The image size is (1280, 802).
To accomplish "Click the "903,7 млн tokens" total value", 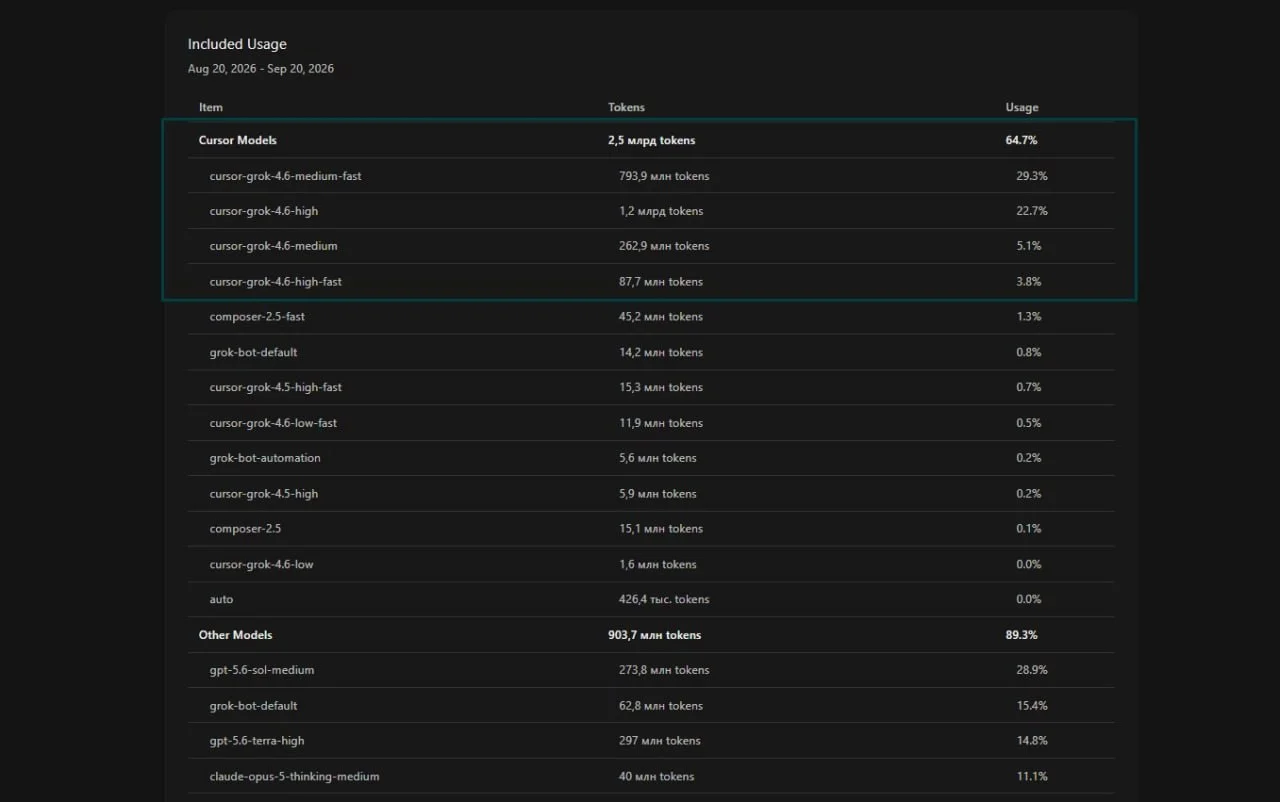I will (655, 635).
